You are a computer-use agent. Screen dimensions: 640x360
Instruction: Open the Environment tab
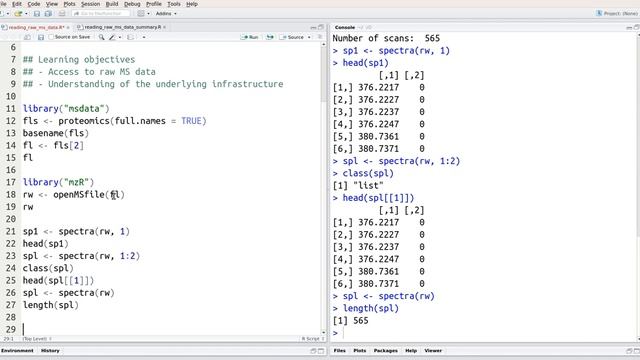pos(17,351)
